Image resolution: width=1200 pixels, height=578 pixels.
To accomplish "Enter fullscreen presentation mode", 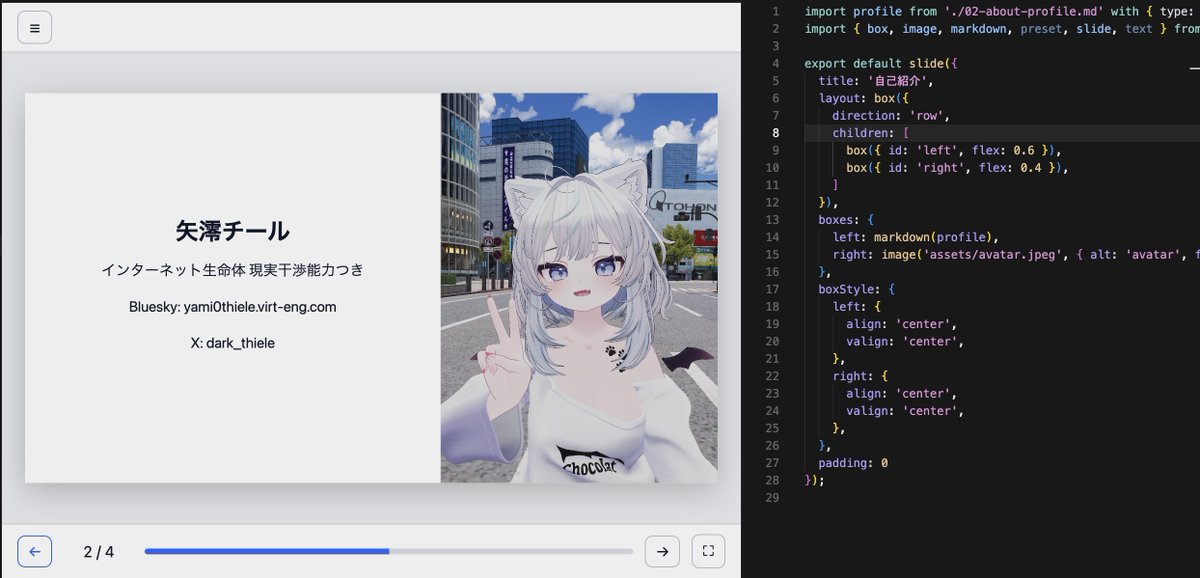I will [x=708, y=551].
